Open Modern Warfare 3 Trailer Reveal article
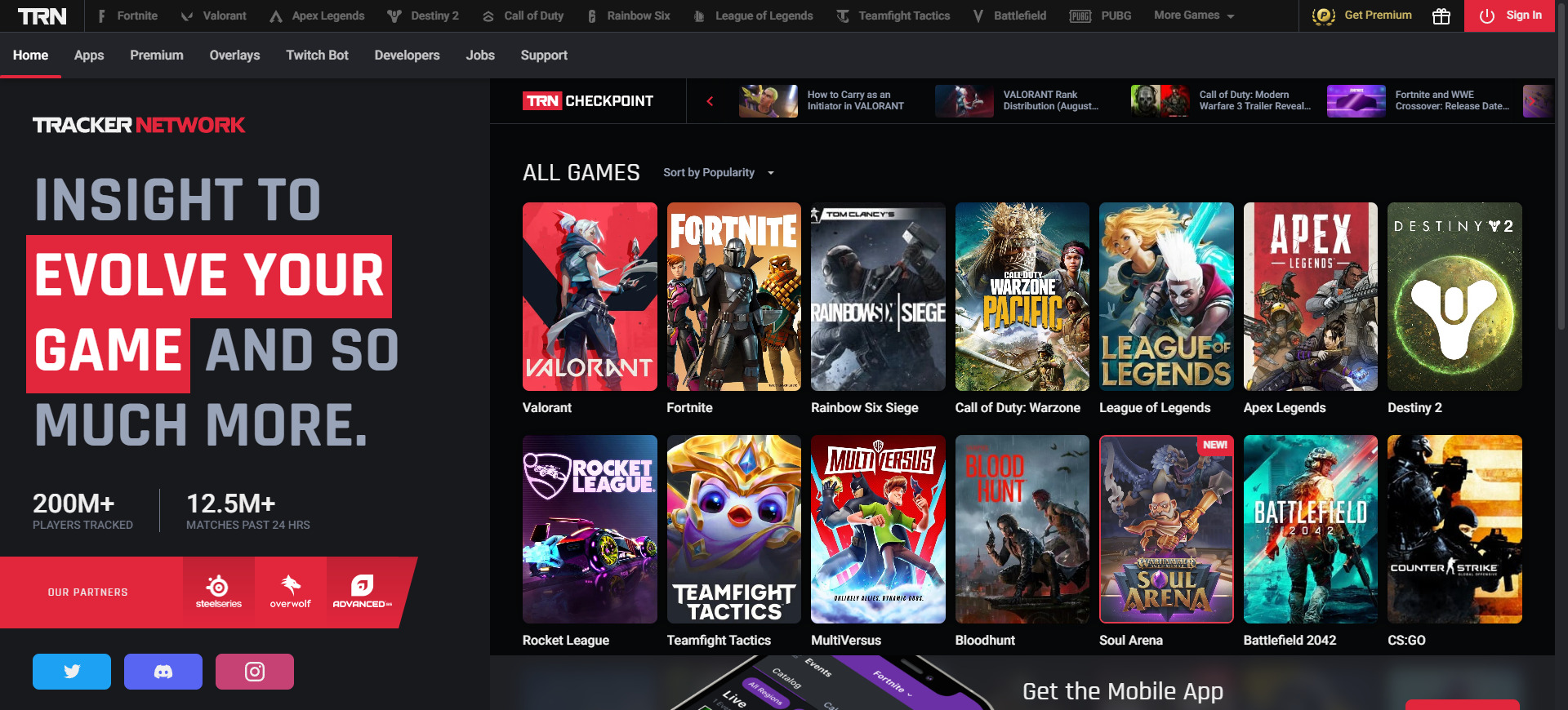This screenshot has height=710, width=1568. pyautogui.click(x=1221, y=101)
